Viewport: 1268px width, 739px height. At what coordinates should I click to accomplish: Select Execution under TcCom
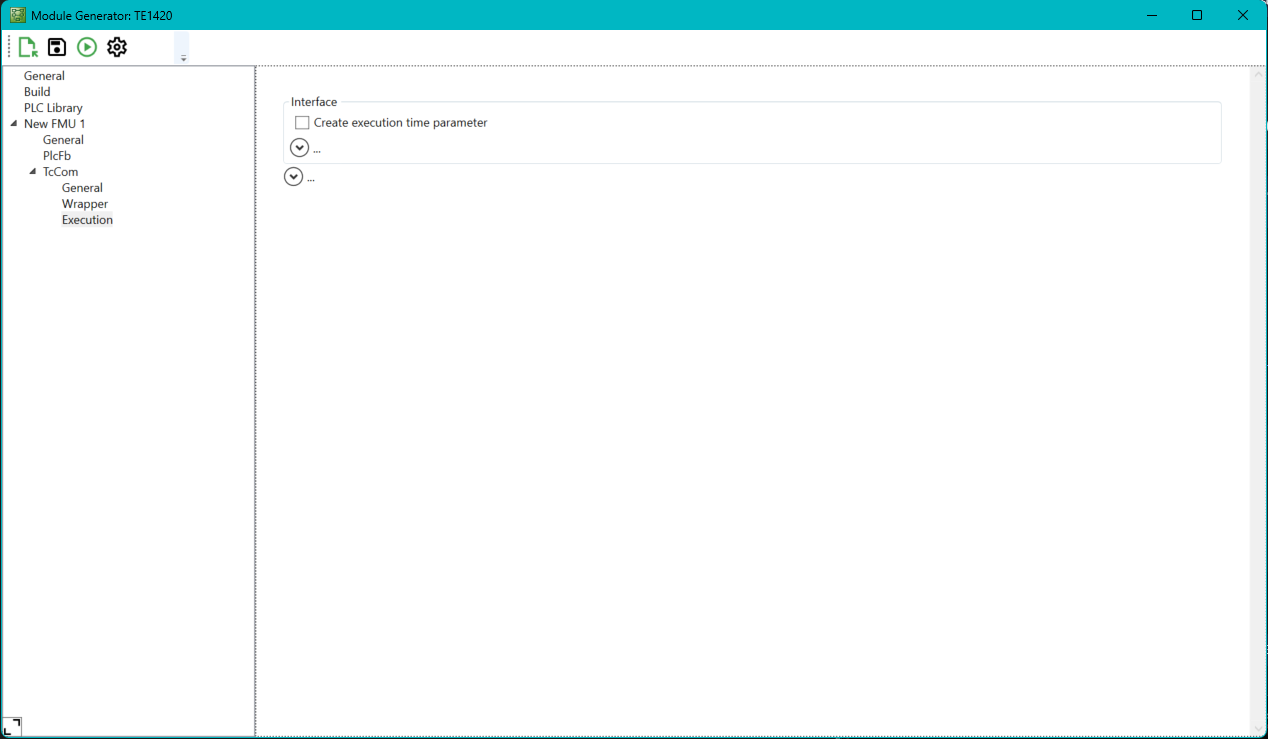pos(87,219)
